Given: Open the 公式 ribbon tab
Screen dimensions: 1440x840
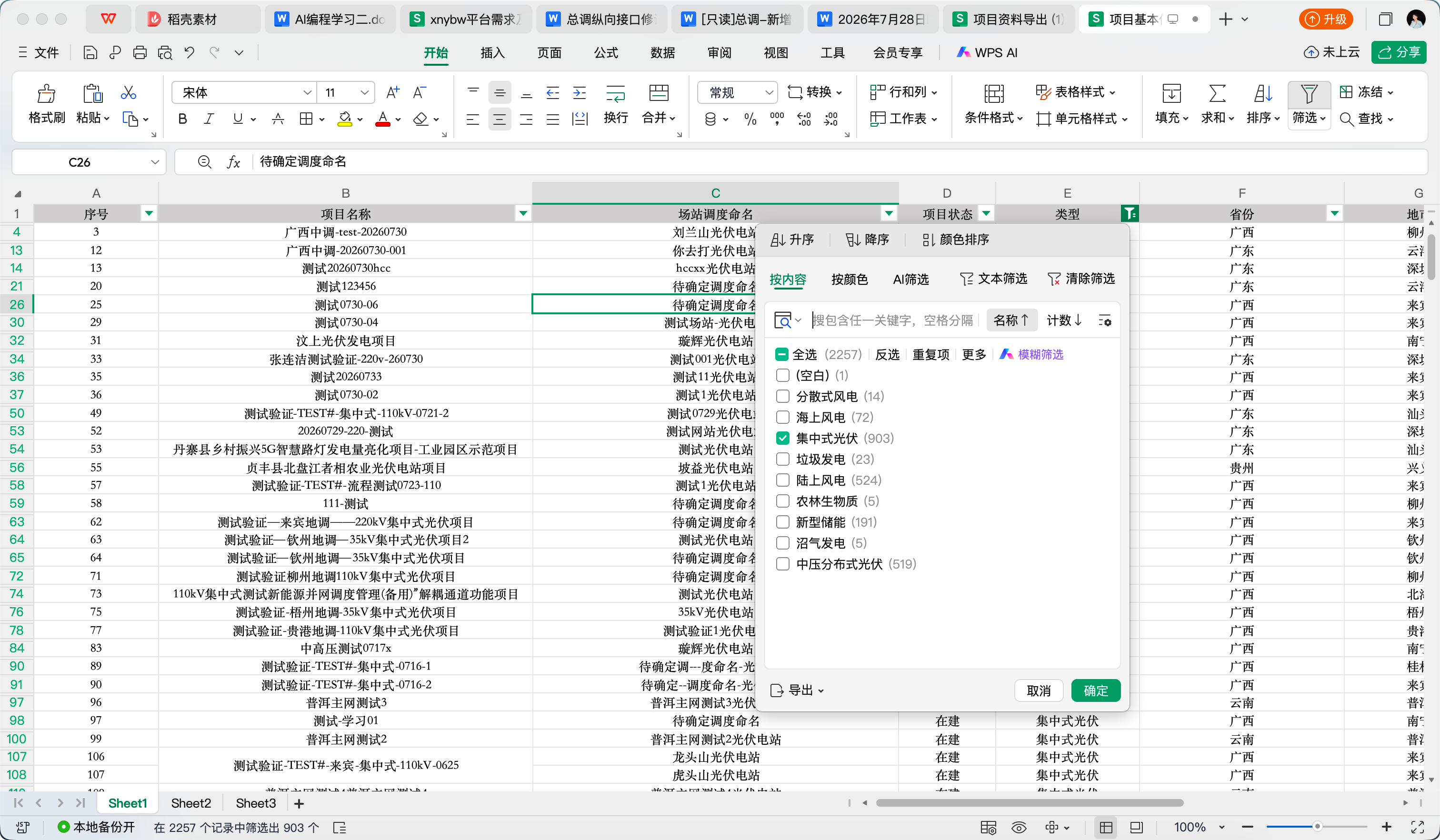Looking at the screenshot, I should click(606, 52).
